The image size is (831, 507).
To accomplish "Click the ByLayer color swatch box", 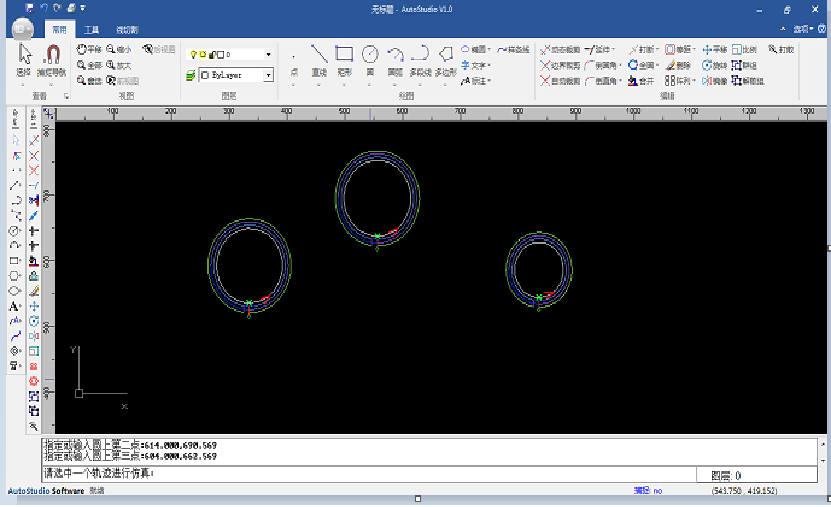I will pyautogui.click(x=205, y=75).
